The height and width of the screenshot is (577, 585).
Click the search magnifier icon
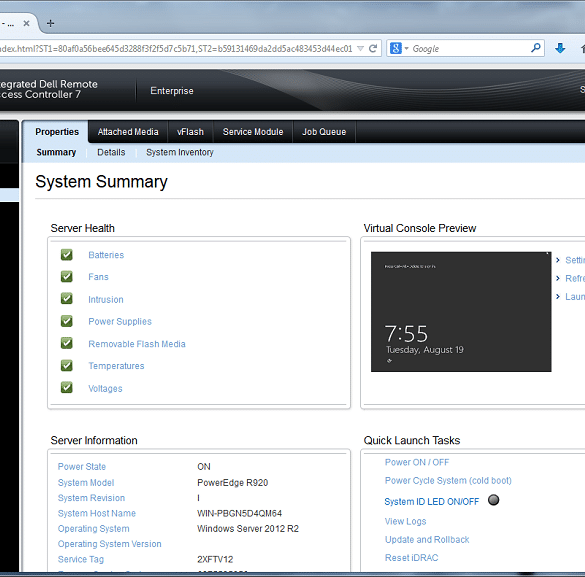coord(536,48)
